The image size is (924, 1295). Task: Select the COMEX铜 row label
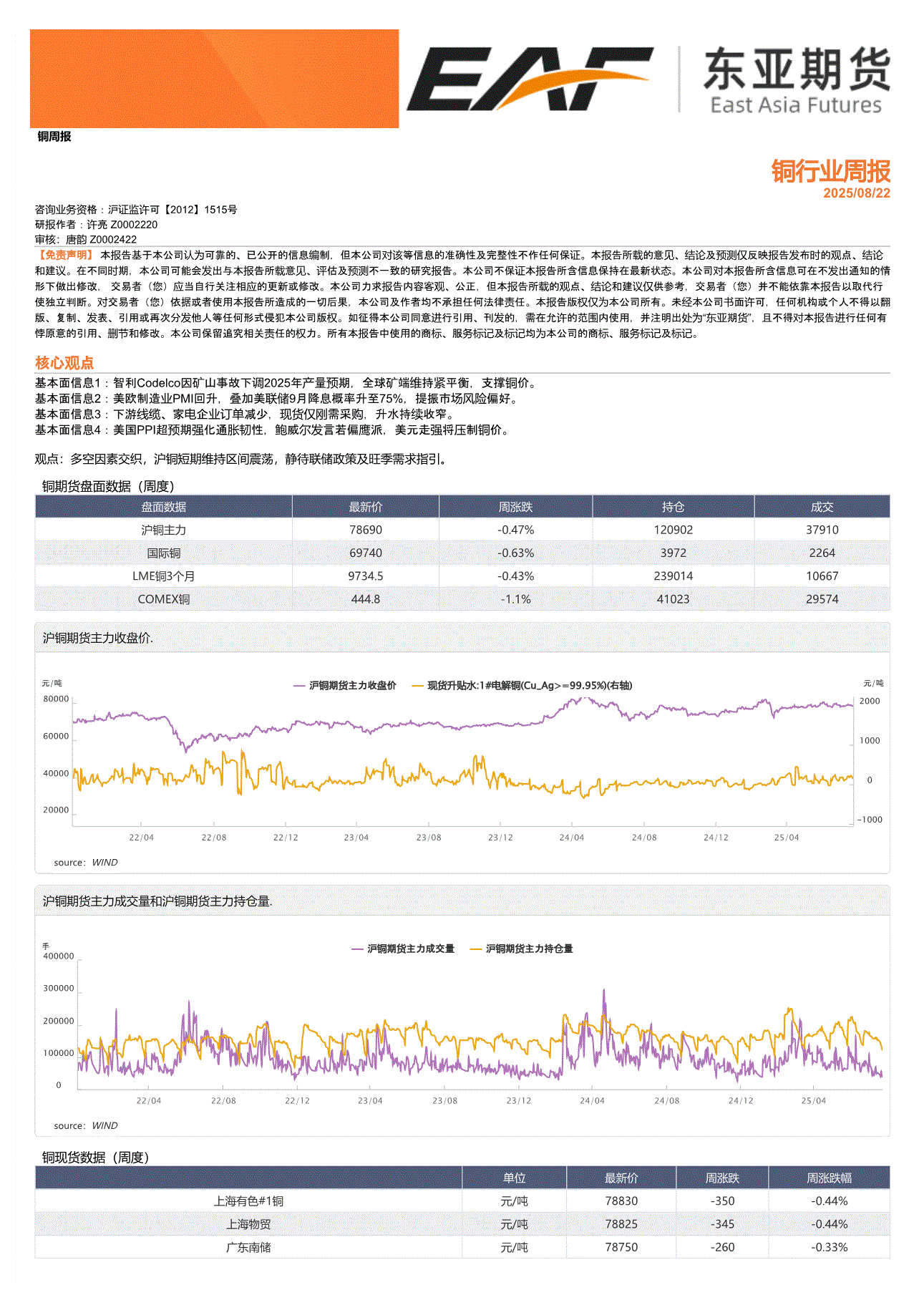164,599
